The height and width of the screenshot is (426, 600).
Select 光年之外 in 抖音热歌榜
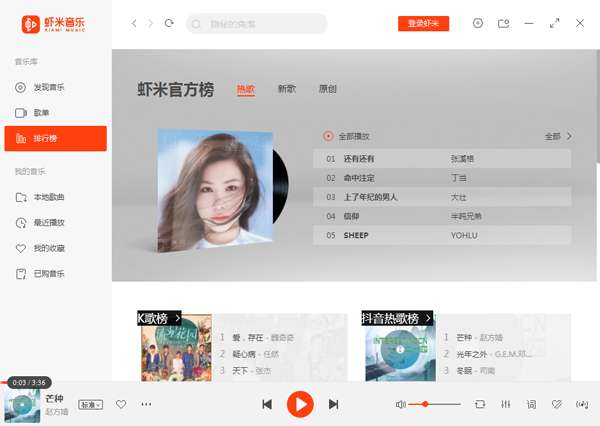[x=471, y=354]
